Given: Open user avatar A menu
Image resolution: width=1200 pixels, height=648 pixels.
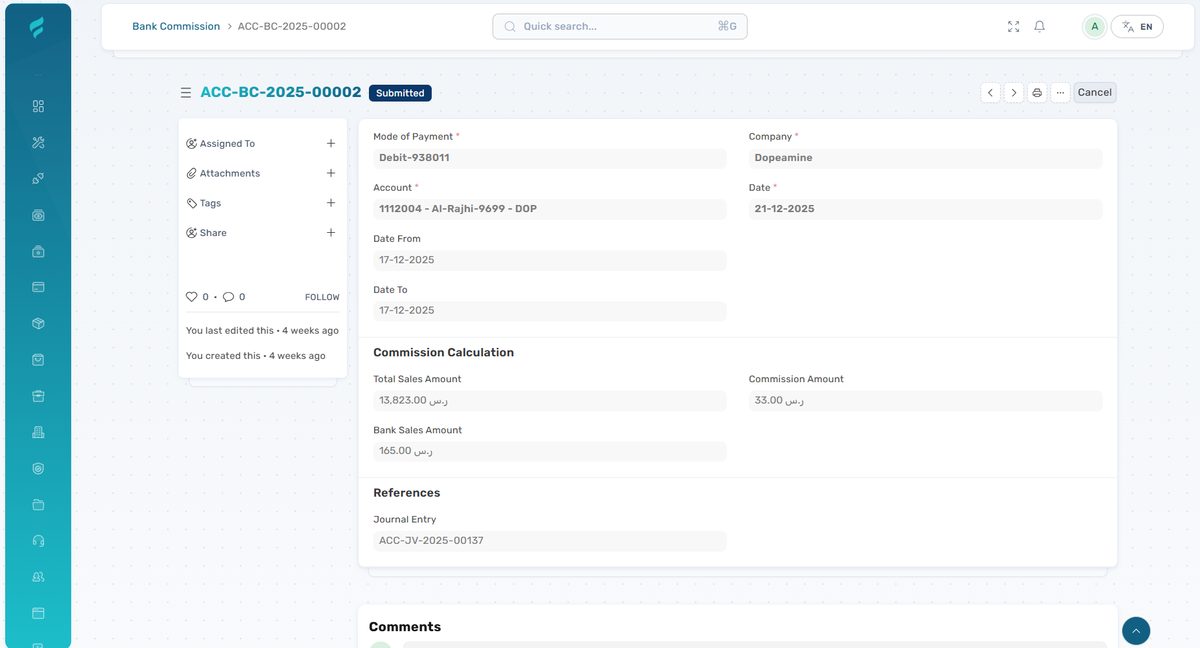Looking at the screenshot, I should click(x=1095, y=27).
